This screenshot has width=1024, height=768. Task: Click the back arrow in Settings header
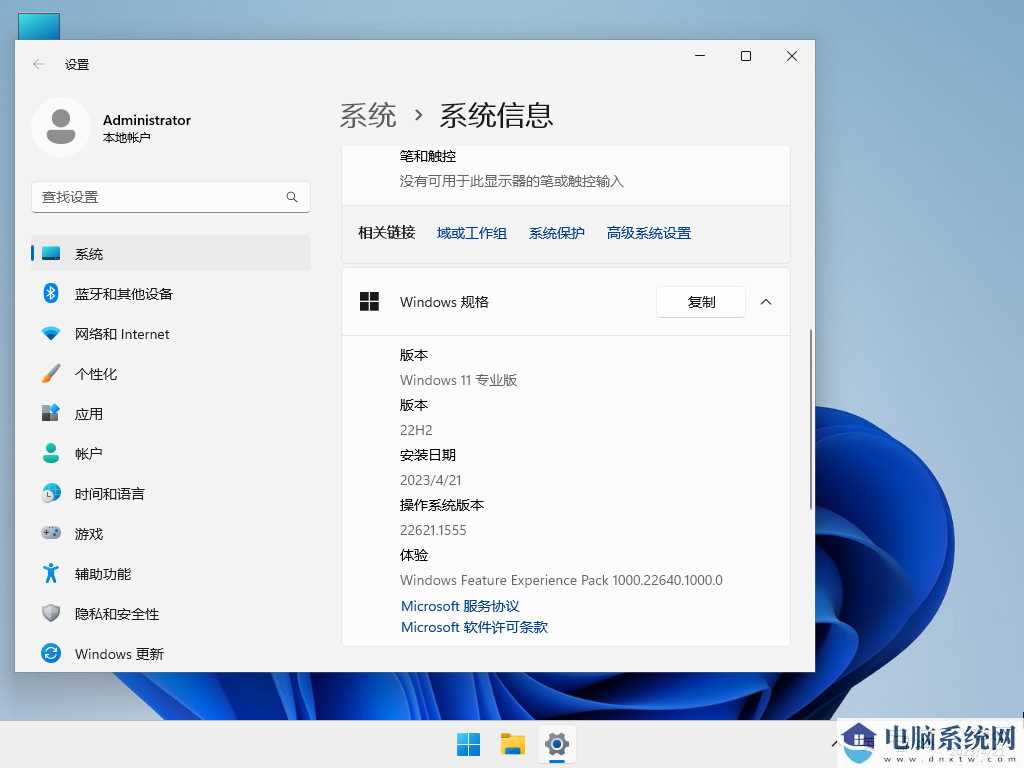click(x=39, y=64)
